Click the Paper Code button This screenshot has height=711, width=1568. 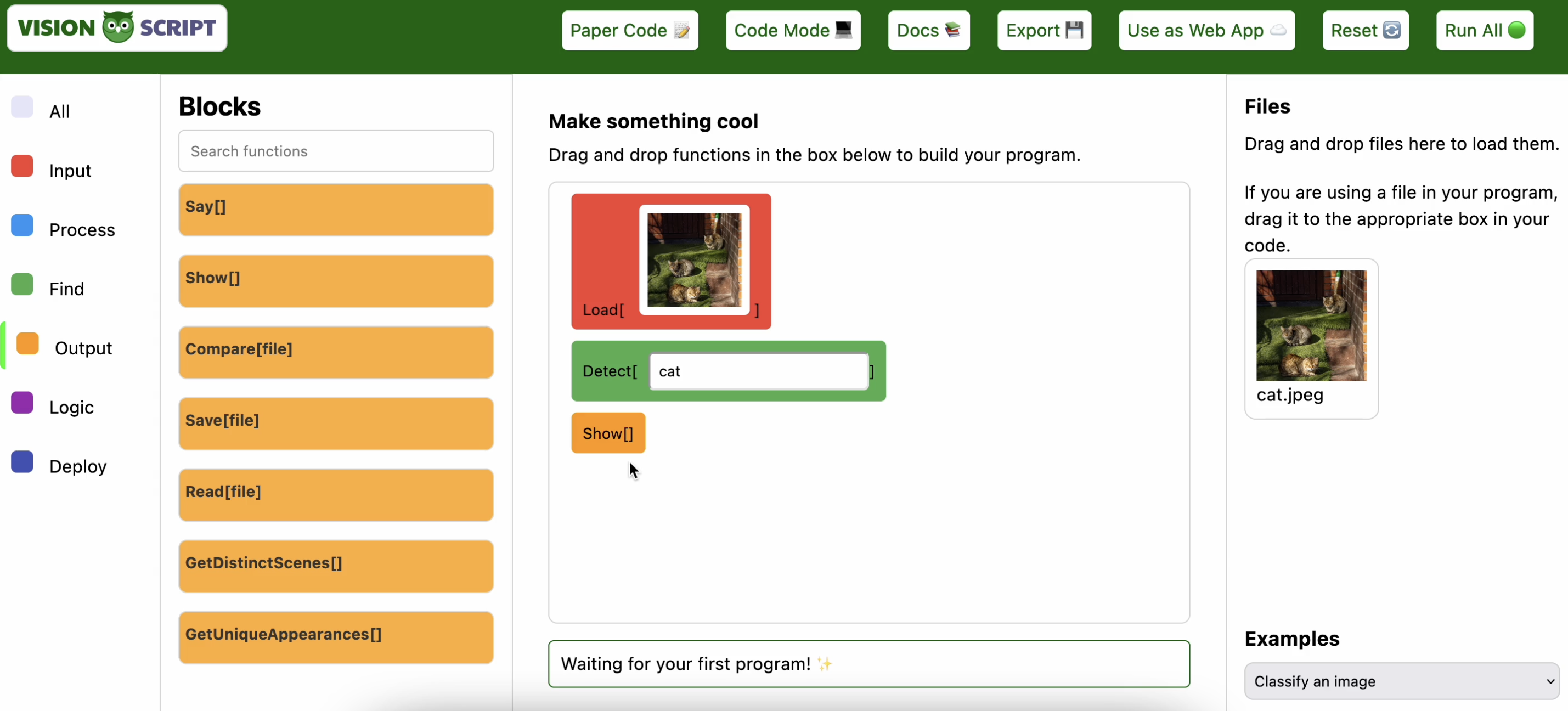click(629, 30)
